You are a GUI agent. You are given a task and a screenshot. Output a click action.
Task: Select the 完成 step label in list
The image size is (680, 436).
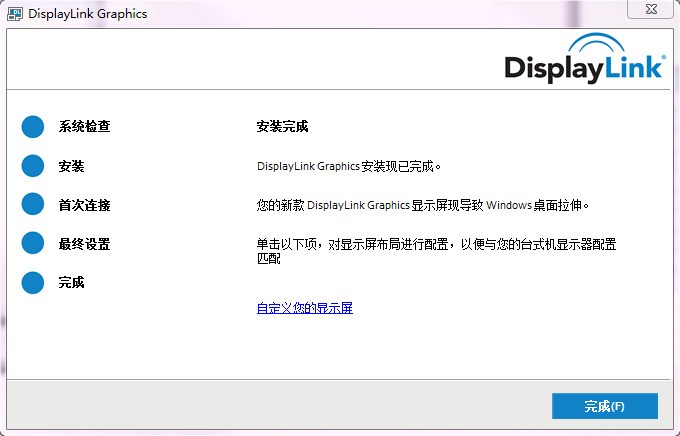[72, 282]
